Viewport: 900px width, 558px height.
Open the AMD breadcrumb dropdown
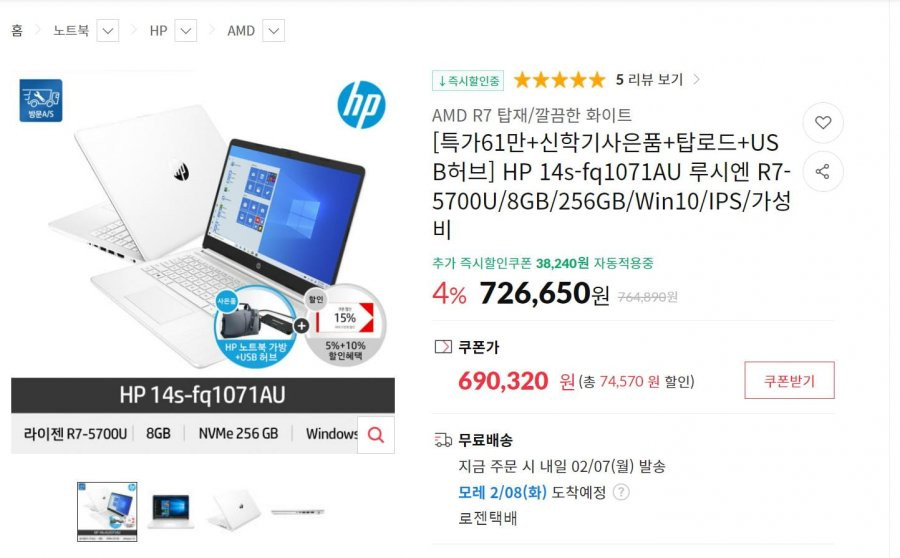coord(274,31)
